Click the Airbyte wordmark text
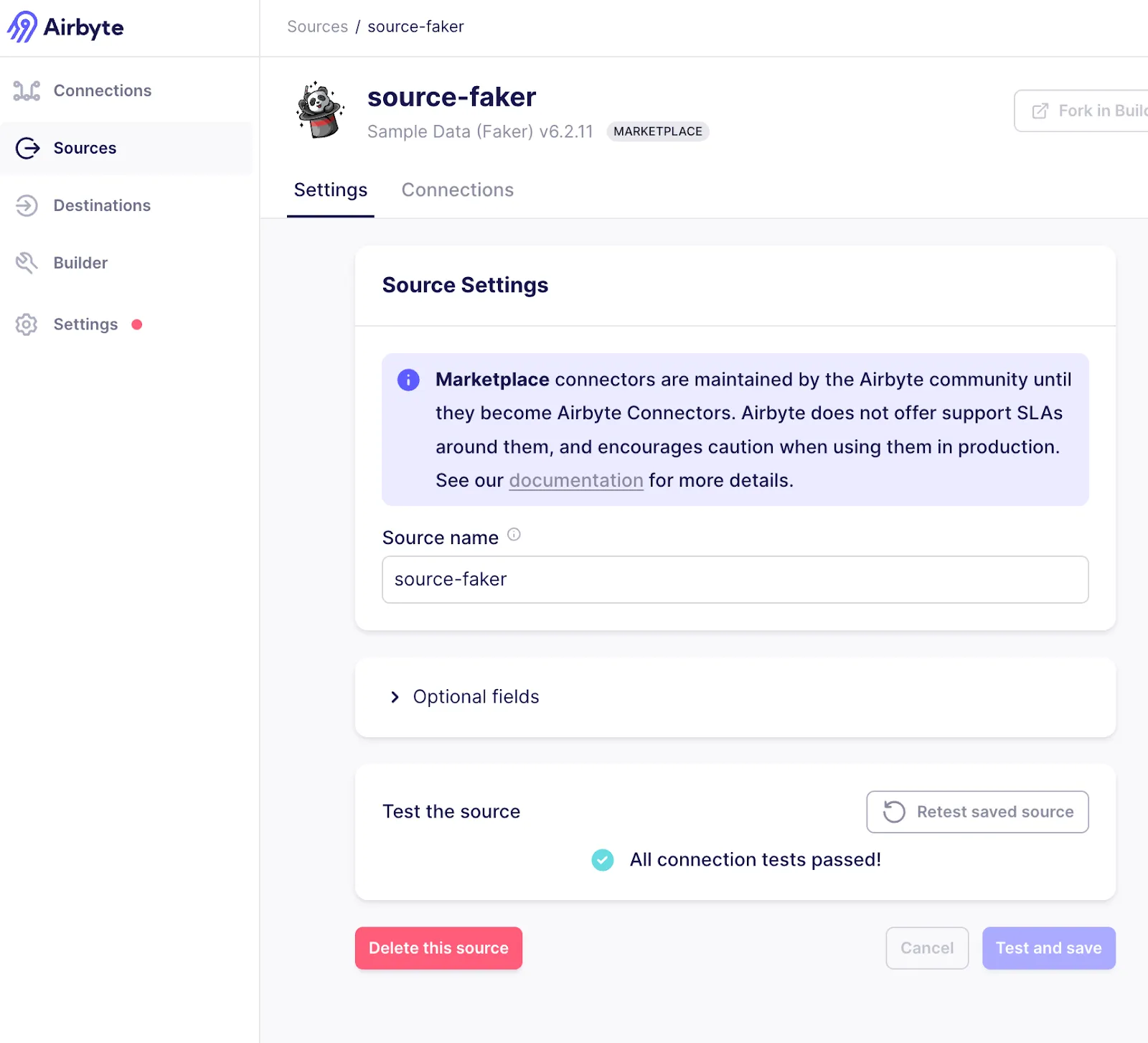 [84, 27]
